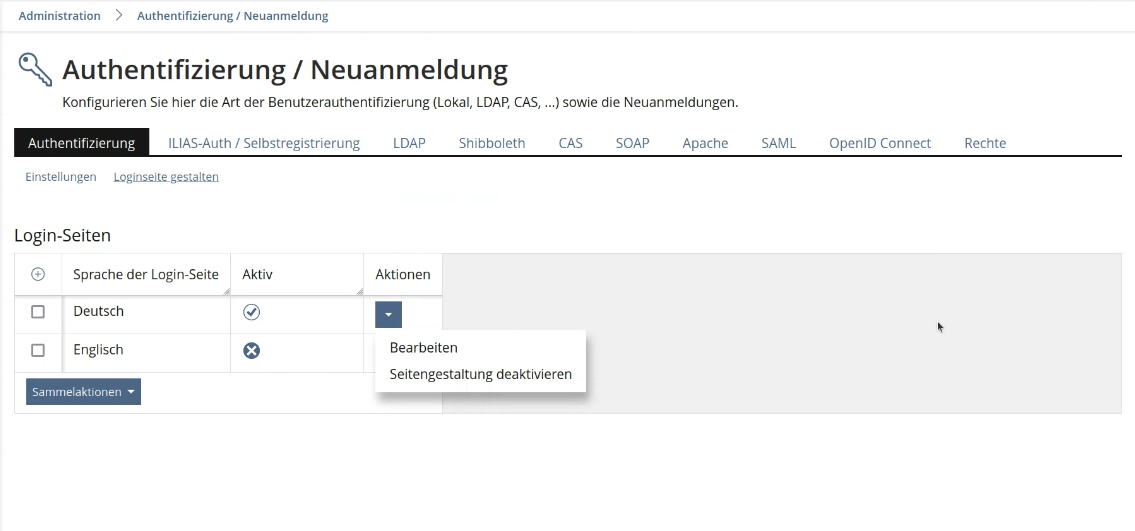Click the Einstellungen sub-tab link
This screenshot has width=1135, height=531.
coord(61,177)
